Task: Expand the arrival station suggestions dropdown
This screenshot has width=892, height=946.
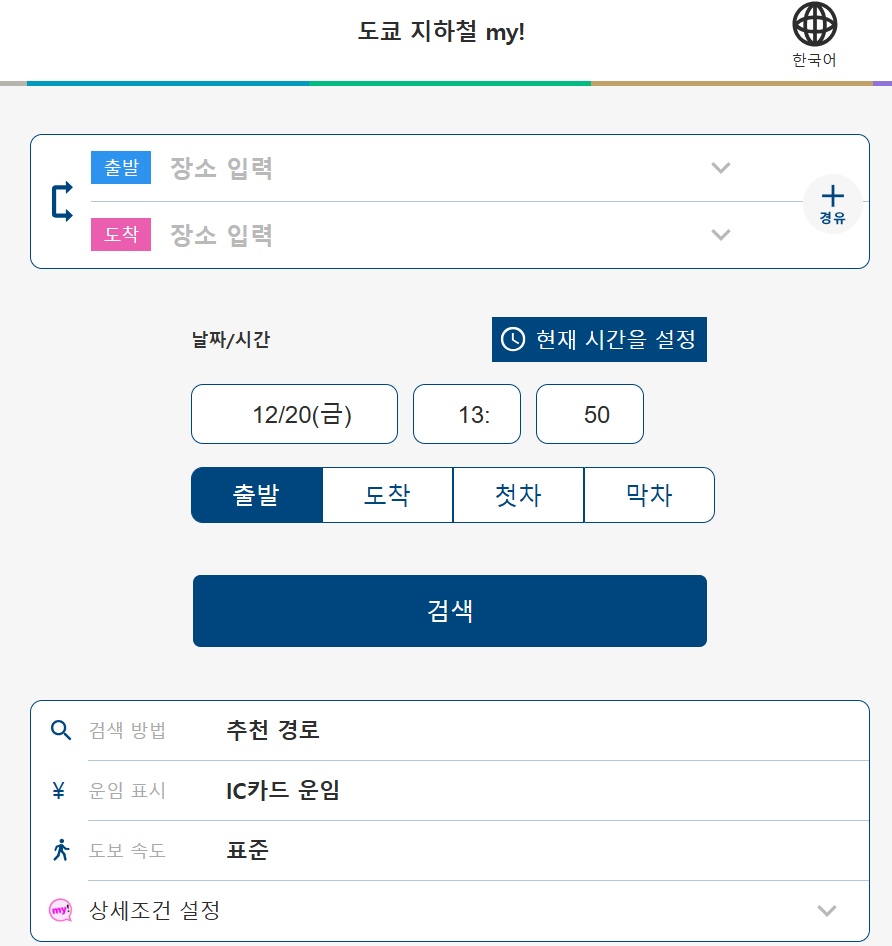Action: click(x=720, y=235)
